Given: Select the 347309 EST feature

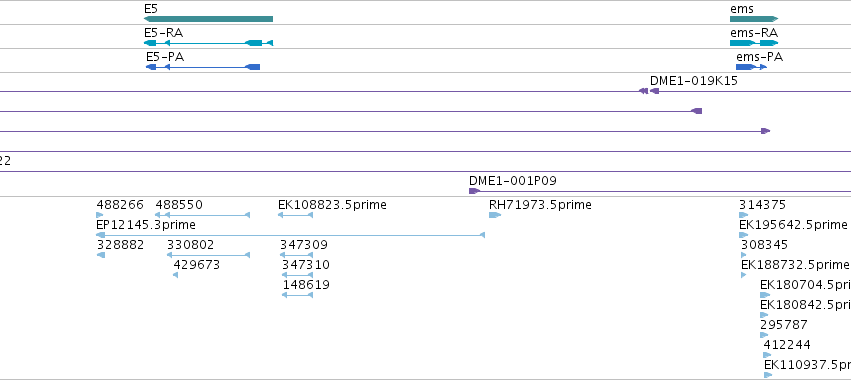Looking at the screenshot, I should (x=296, y=255).
